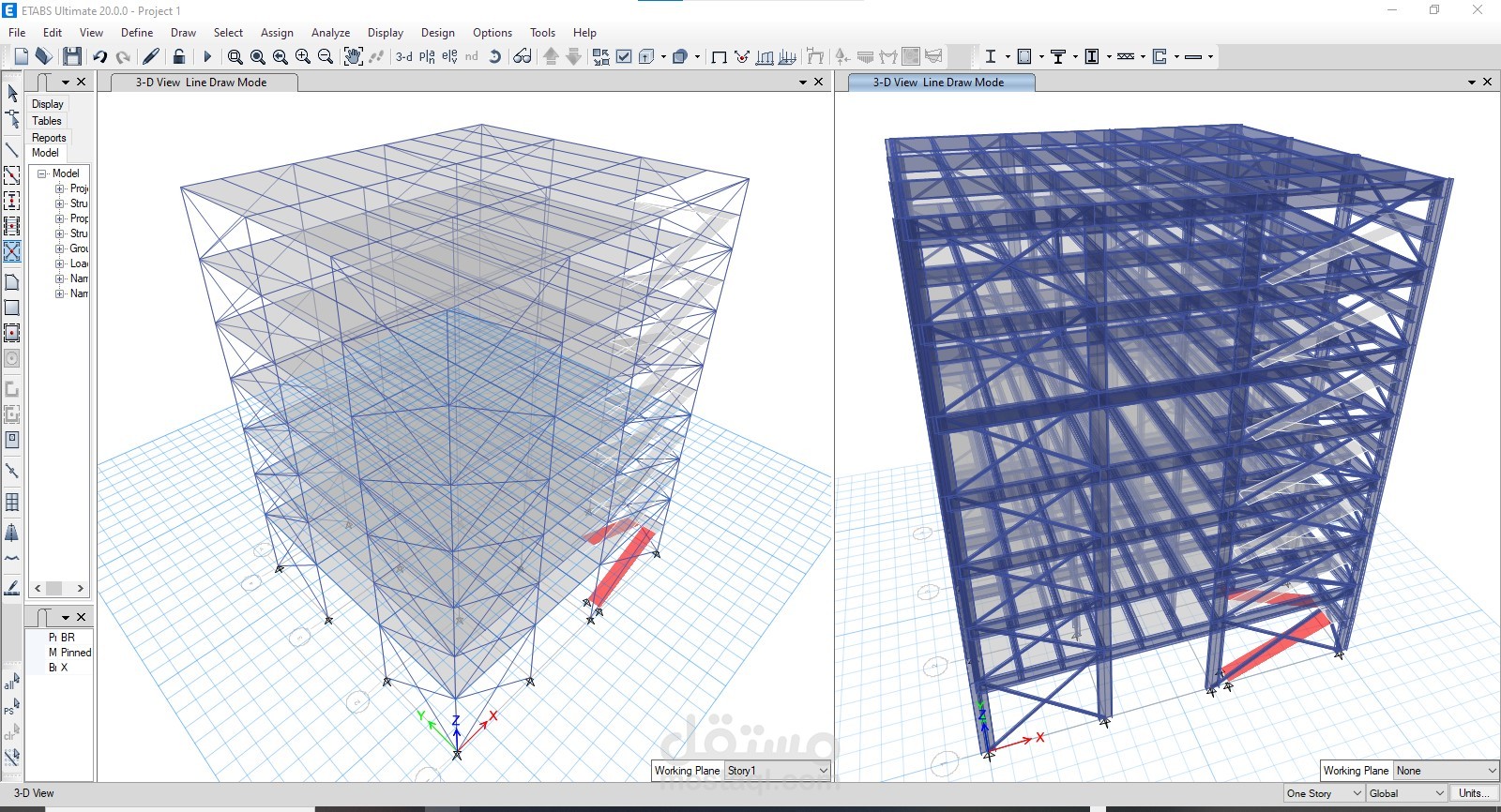
Task: Show undeformed shape rectangle icon
Action: click(x=720, y=57)
